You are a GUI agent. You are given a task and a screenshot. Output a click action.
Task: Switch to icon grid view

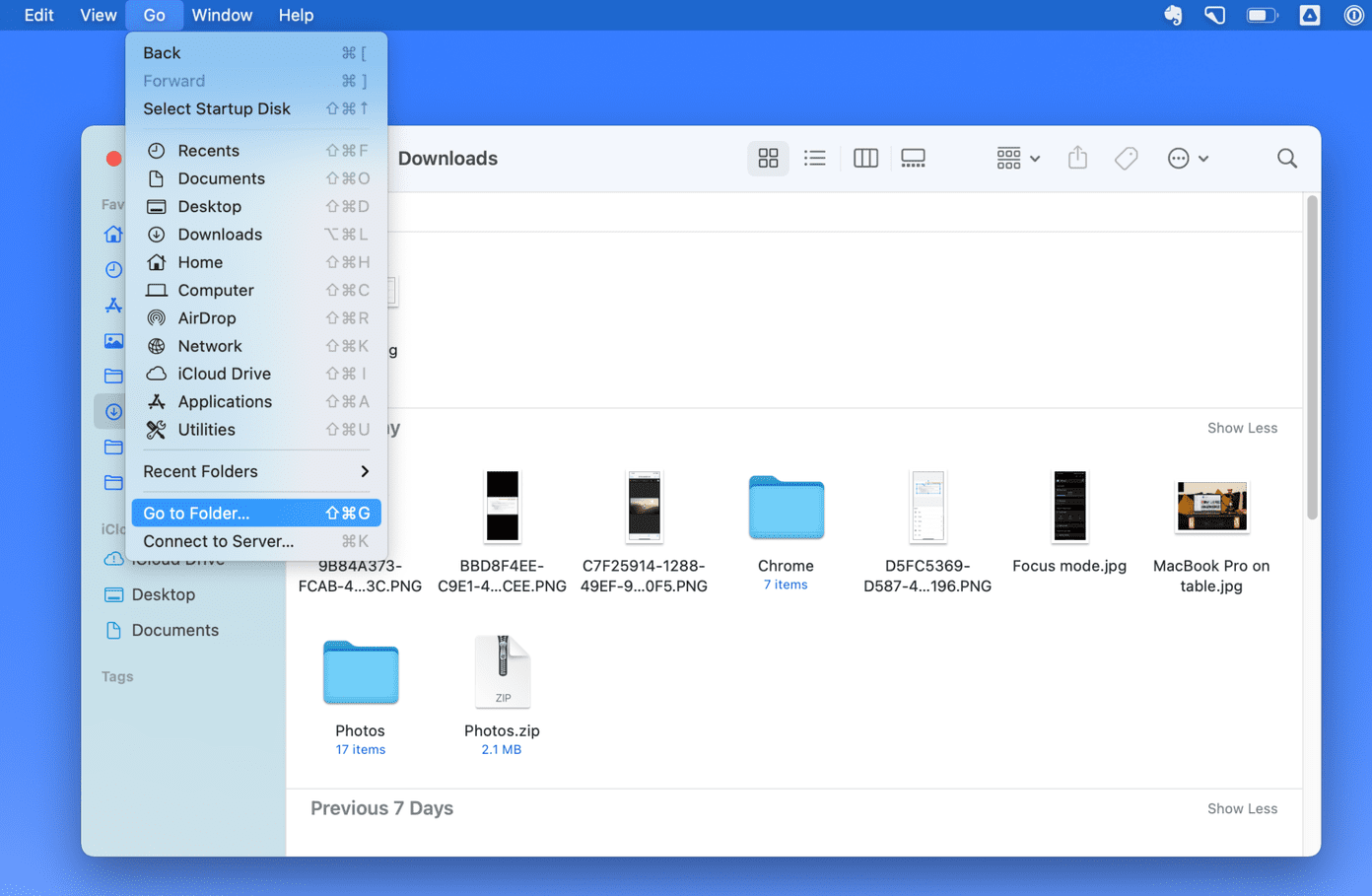(x=768, y=158)
